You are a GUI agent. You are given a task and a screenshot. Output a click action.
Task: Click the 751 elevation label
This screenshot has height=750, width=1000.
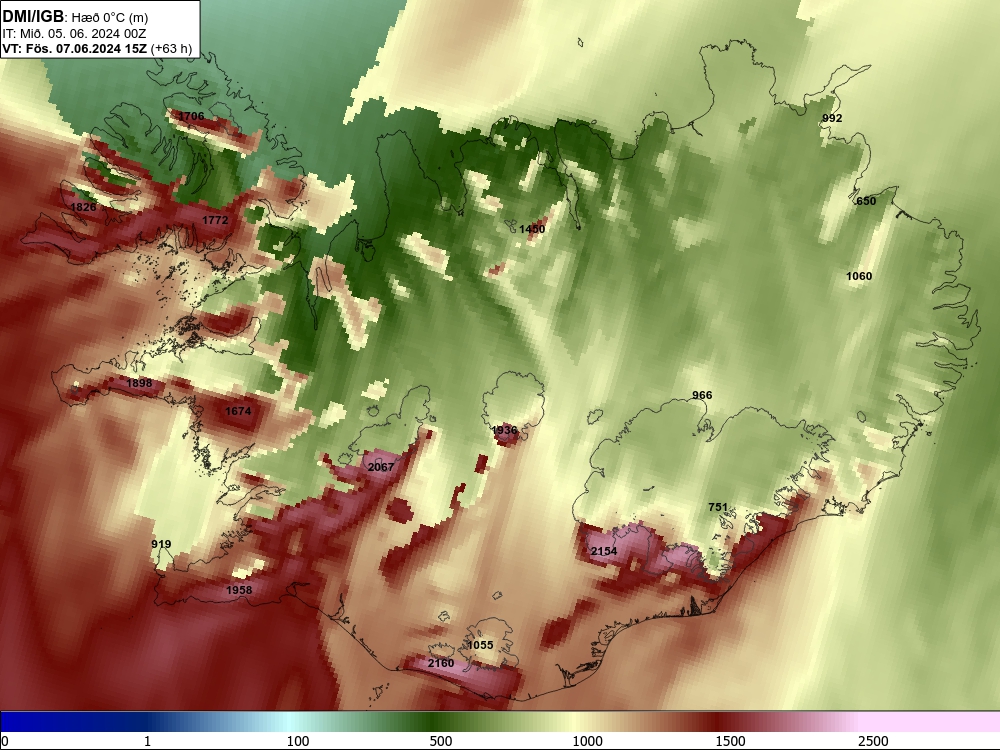[x=718, y=507]
